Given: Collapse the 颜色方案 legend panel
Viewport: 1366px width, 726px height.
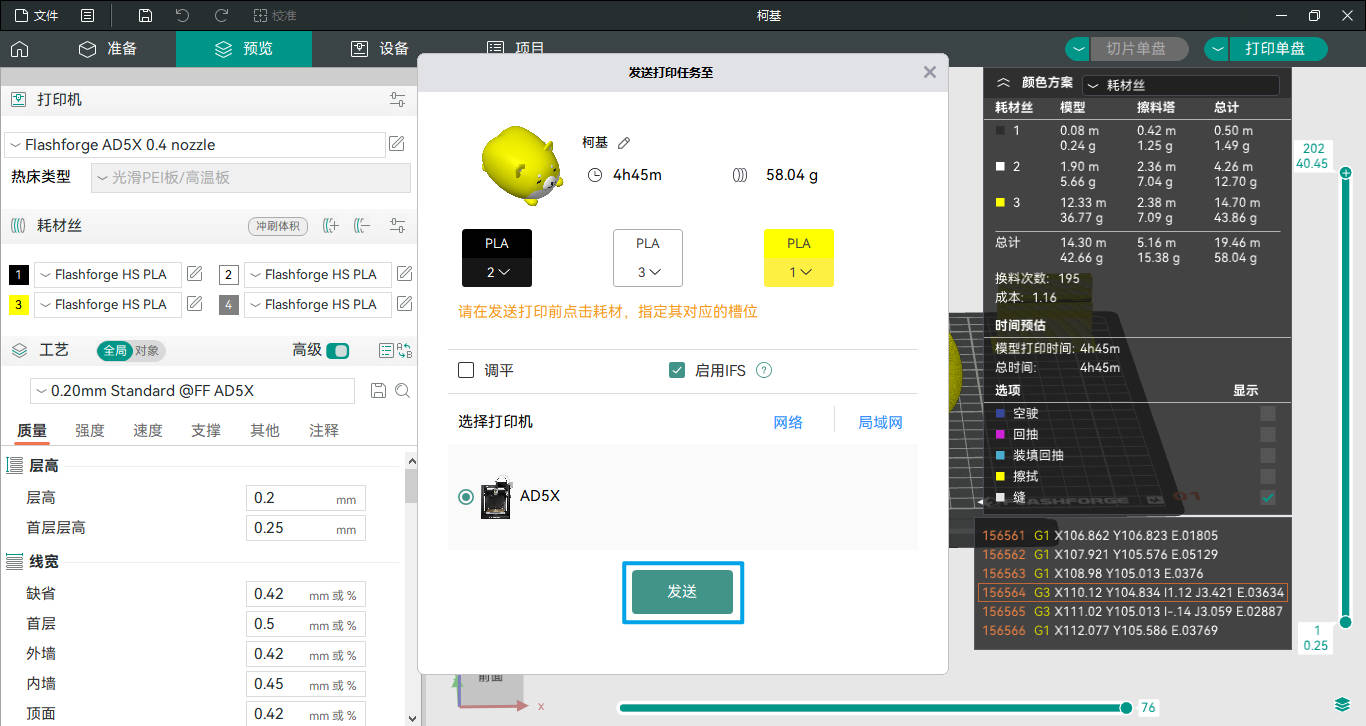Looking at the screenshot, I should (1003, 84).
